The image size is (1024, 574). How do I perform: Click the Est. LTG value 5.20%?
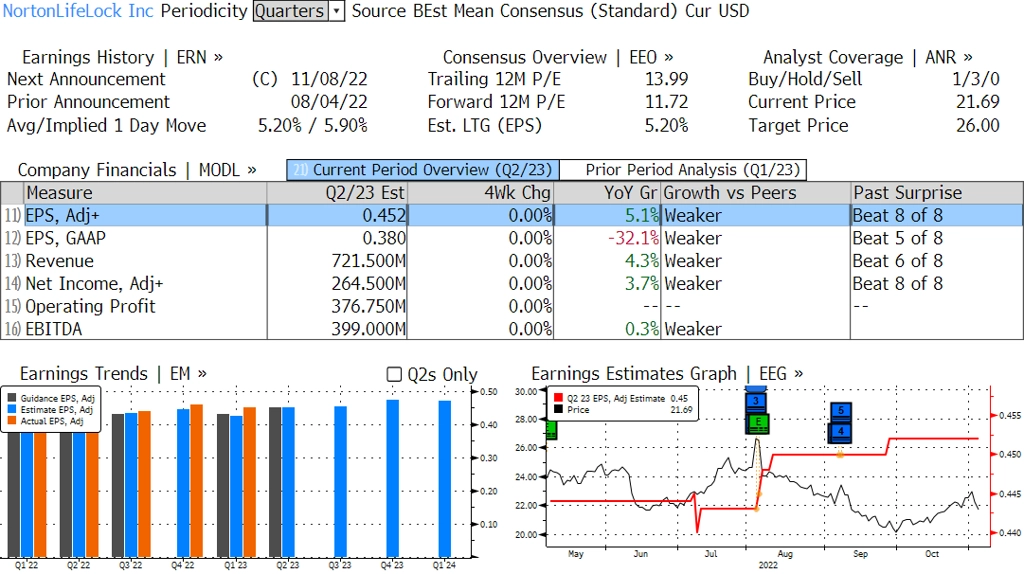666,125
